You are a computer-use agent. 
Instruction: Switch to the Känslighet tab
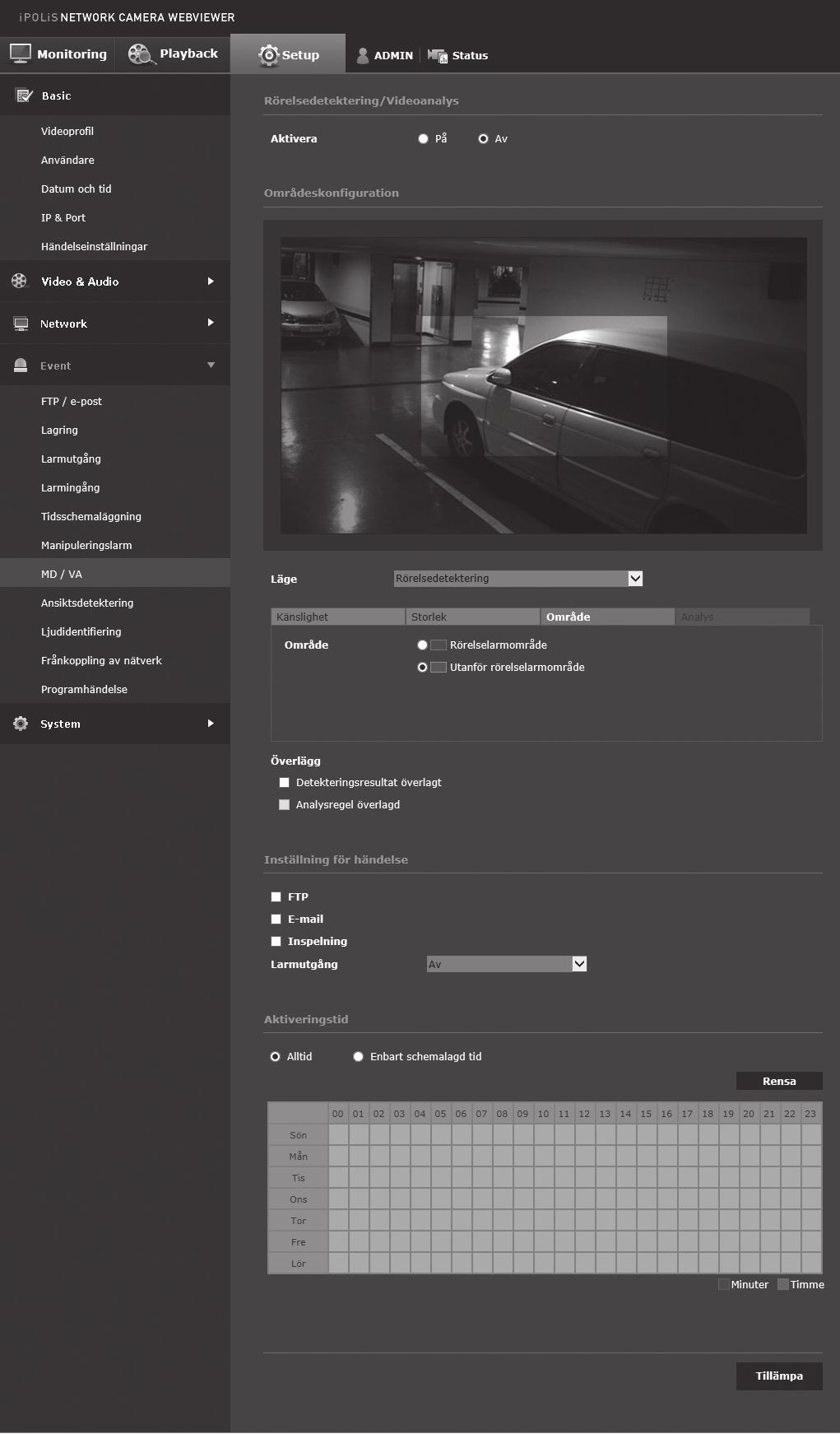(337, 617)
